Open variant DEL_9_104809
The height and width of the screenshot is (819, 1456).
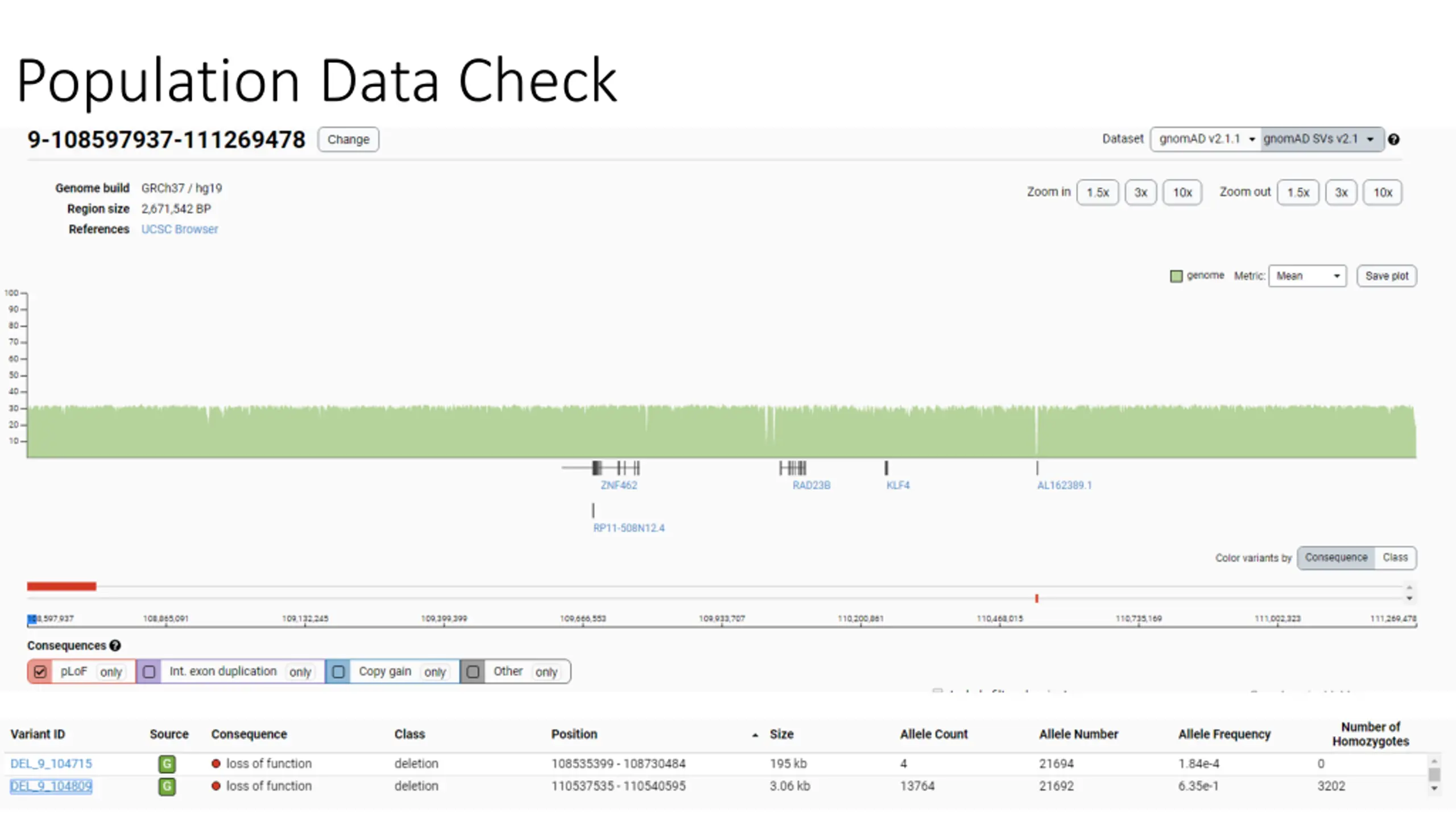(51, 787)
